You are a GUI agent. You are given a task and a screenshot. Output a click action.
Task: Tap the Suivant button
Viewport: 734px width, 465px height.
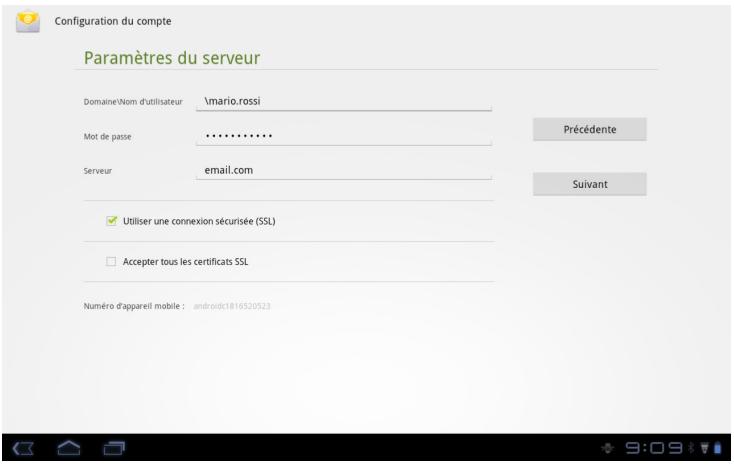(x=589, y=184)
